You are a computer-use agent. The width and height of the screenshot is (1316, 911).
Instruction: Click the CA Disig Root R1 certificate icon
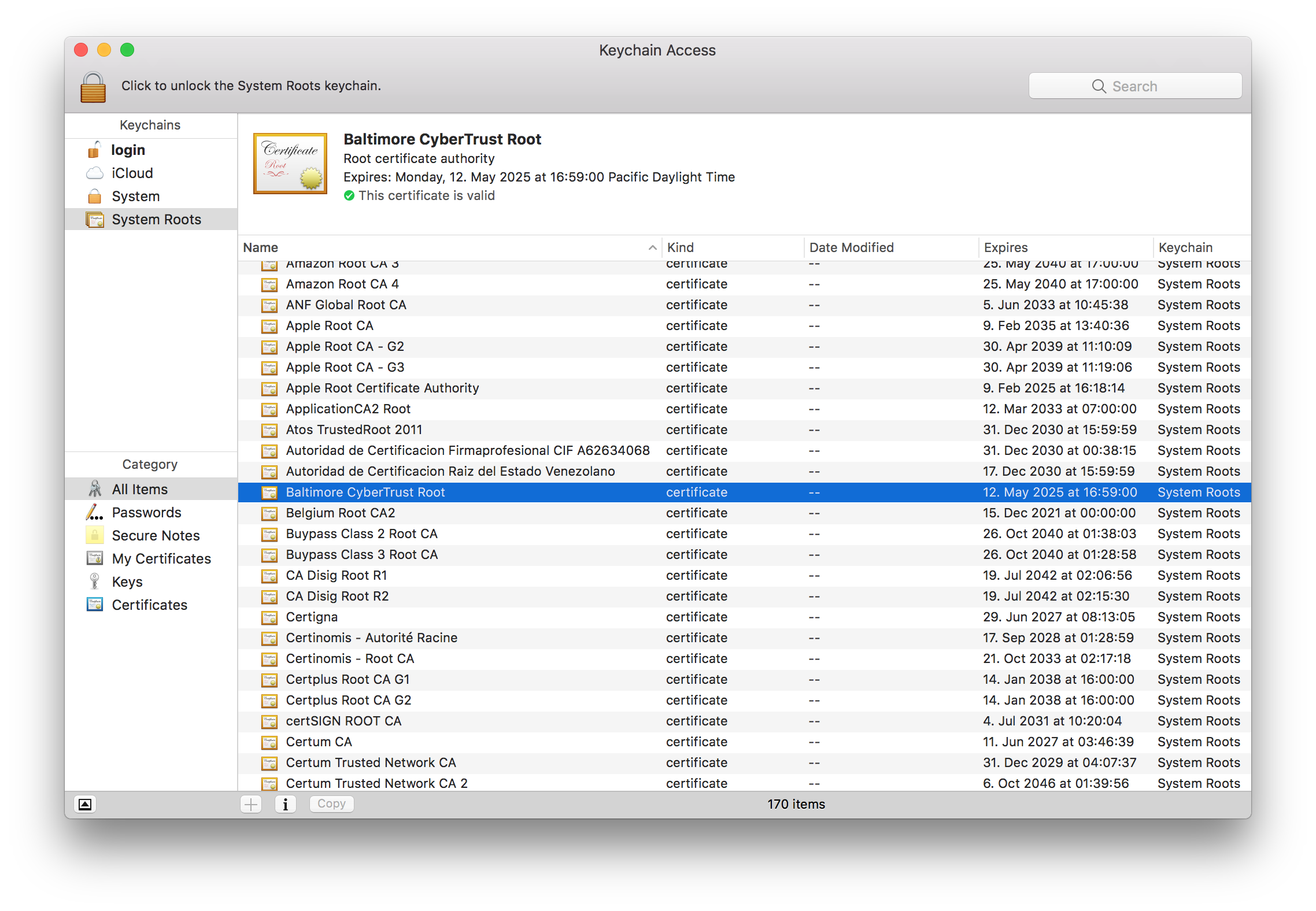click(269, 576)
